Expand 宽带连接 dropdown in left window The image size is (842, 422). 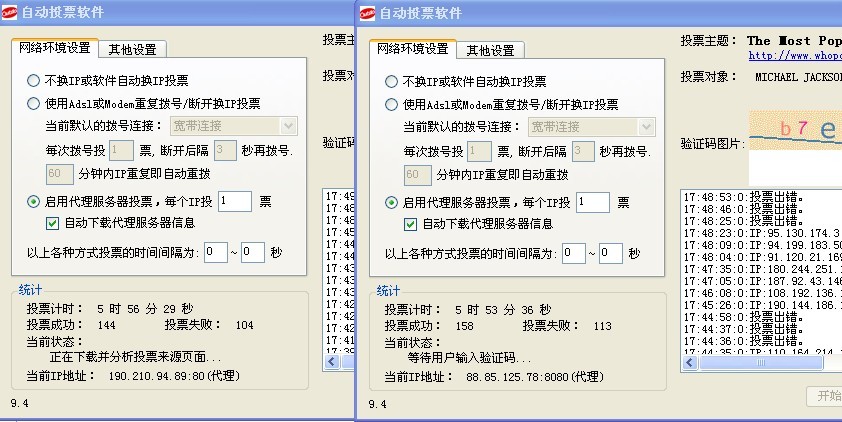289,126
